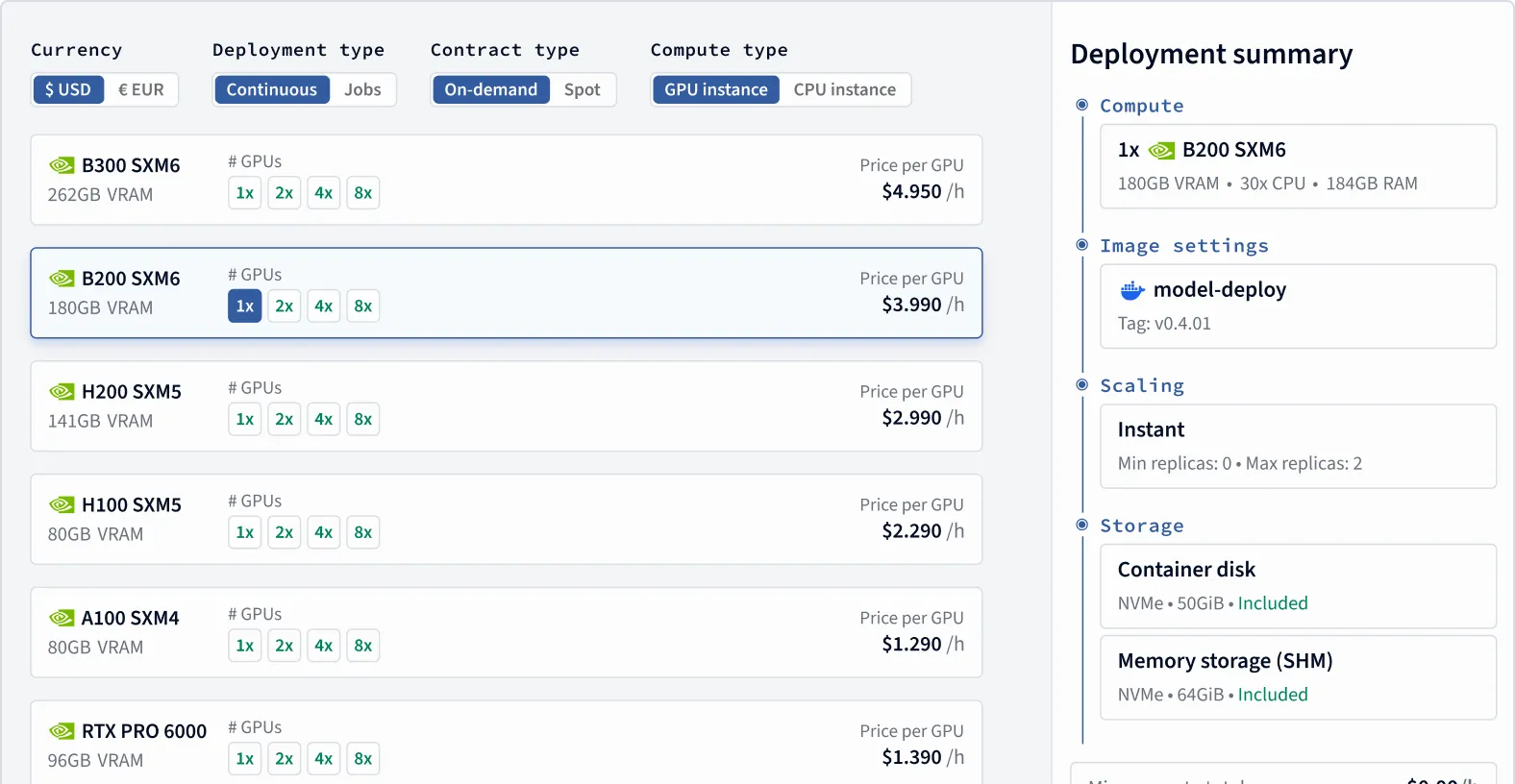Select 8x GPUs for A100 SXM4
Screen dimensions: 1515x784
pyautogui.click(x=363, y=646)
